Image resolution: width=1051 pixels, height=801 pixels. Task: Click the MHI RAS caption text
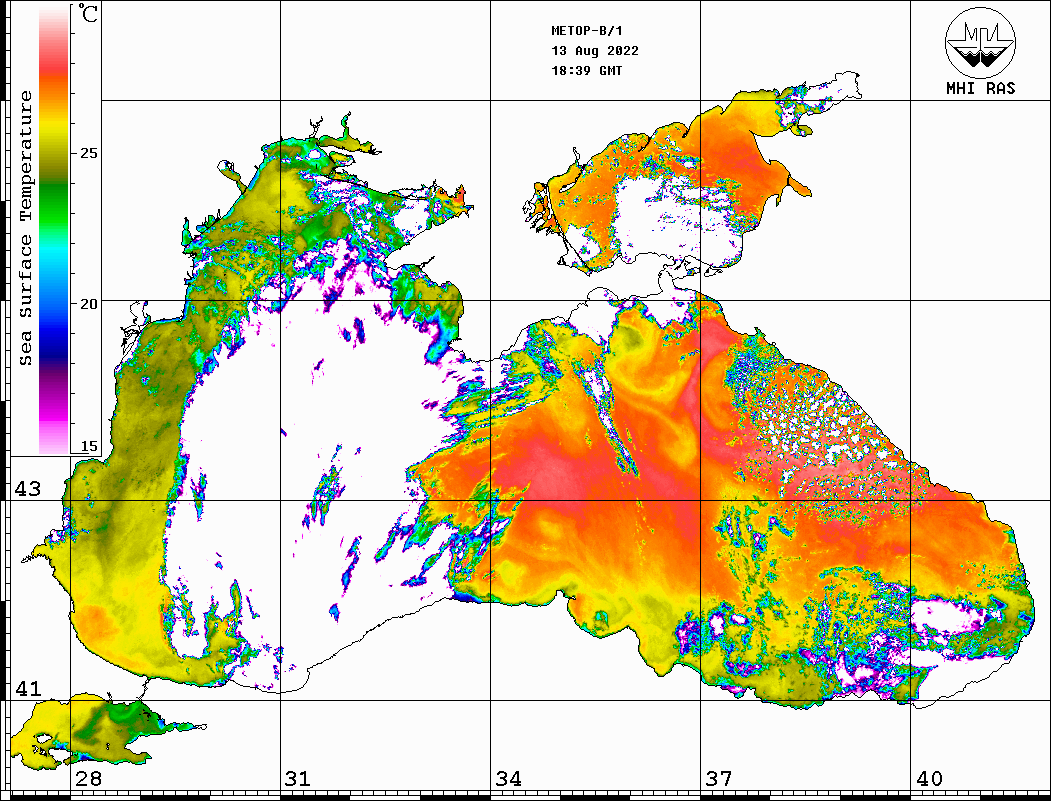pos(981,88)
